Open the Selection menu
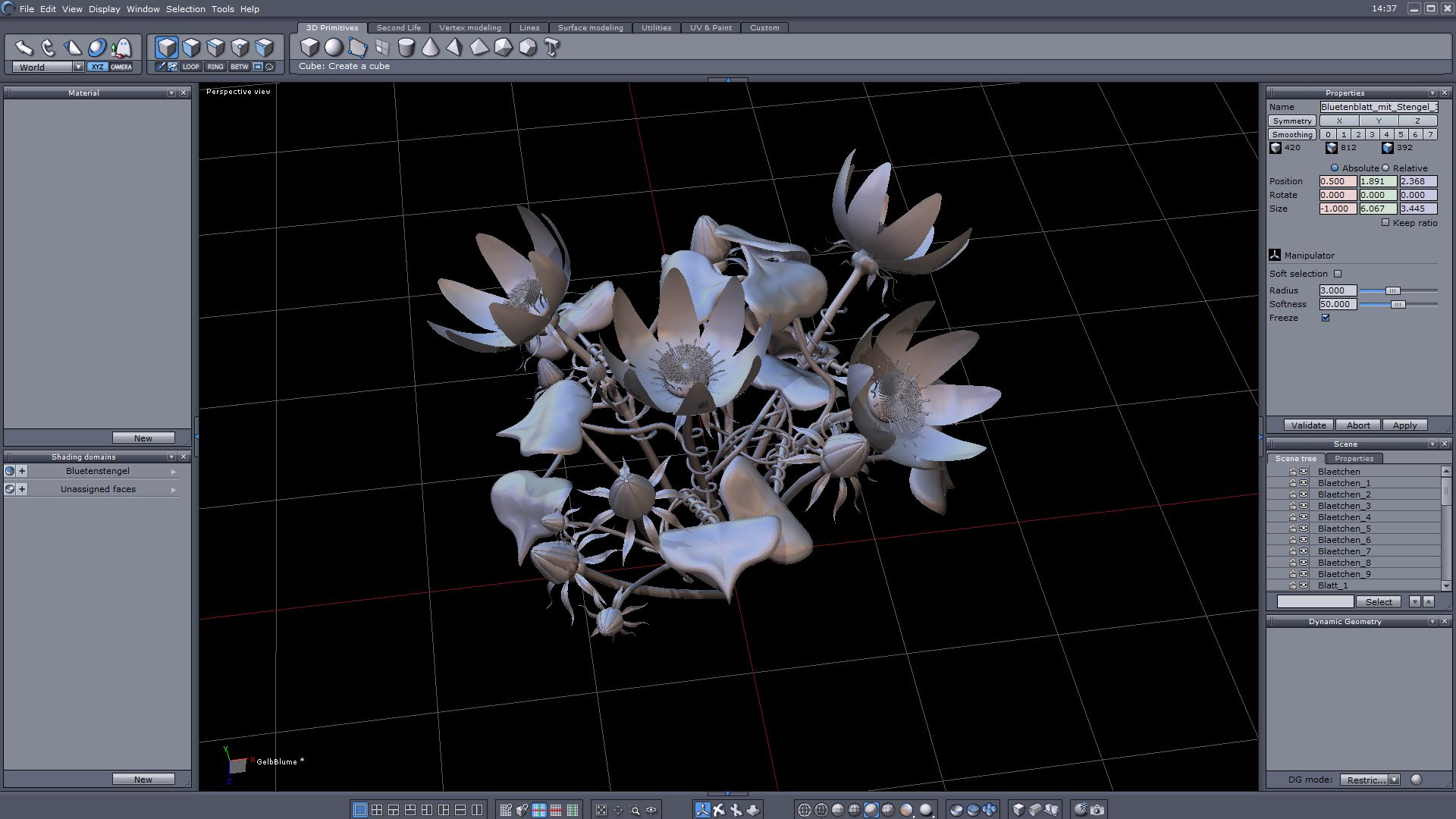 pyautogui.click(x=185, y=9)
